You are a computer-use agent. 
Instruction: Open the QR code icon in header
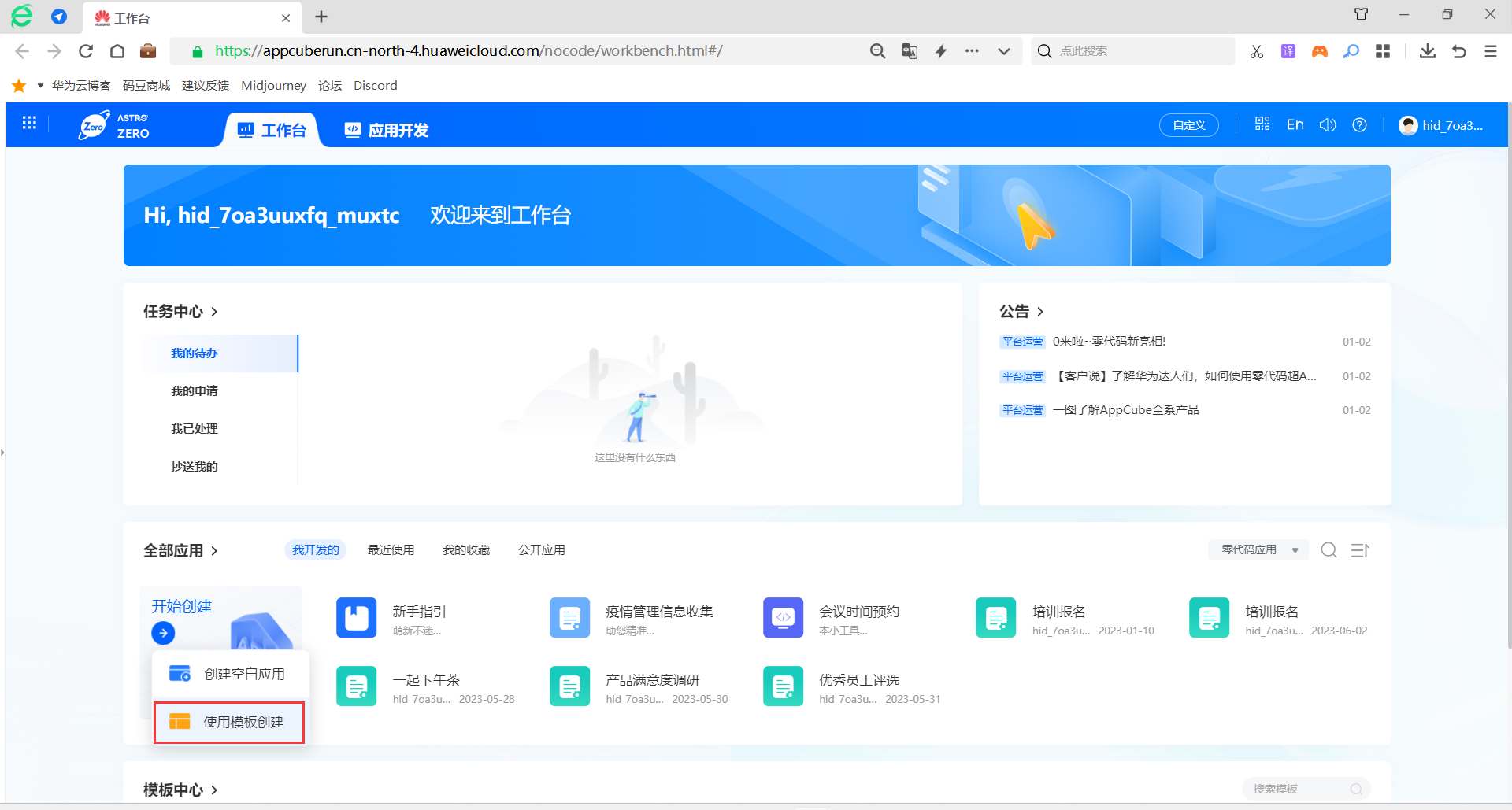pos(1262,124)
